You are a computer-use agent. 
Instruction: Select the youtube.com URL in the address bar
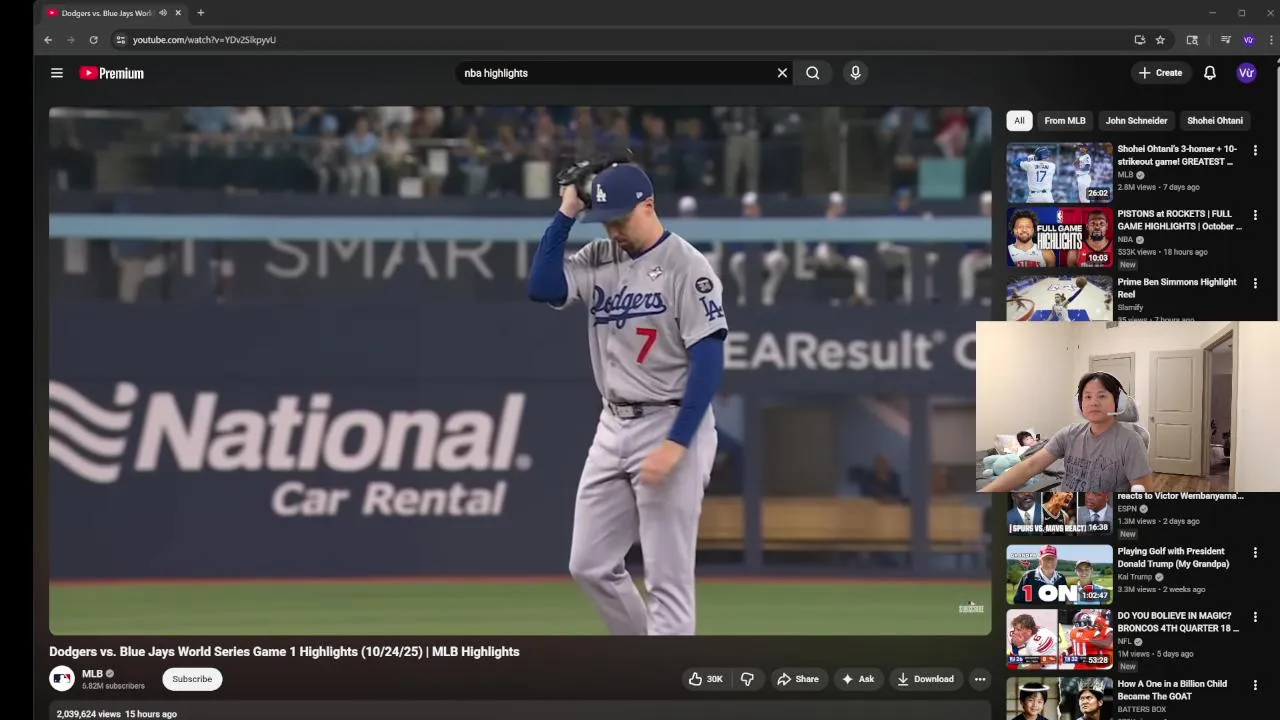click(x=204, y=40)
